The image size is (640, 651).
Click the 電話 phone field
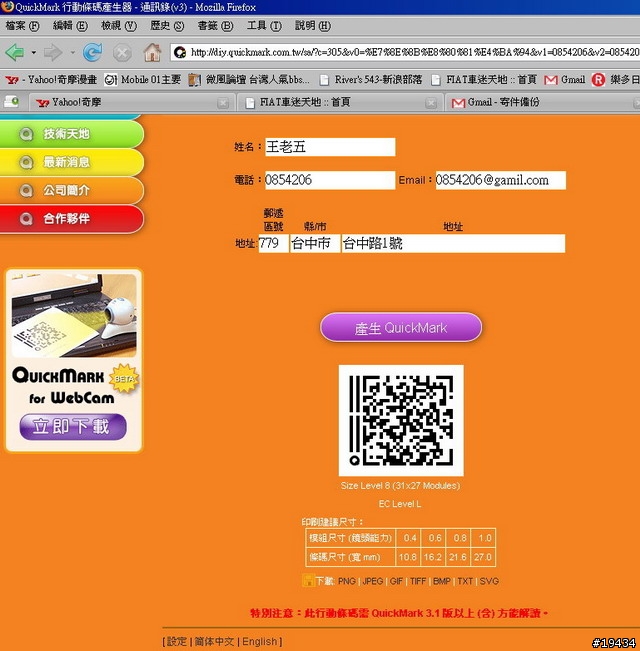point(330,180)
